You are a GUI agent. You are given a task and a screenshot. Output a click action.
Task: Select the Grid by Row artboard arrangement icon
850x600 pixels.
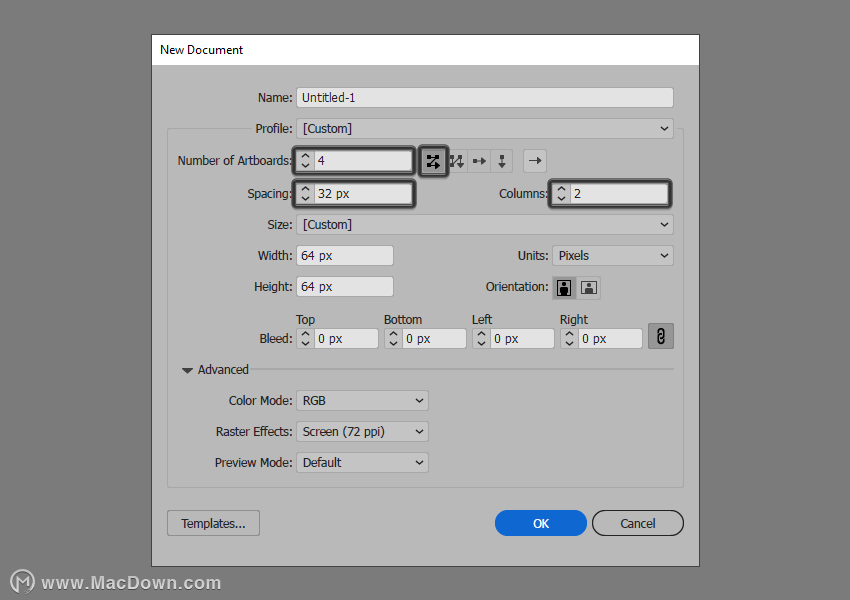coord(433,161)
